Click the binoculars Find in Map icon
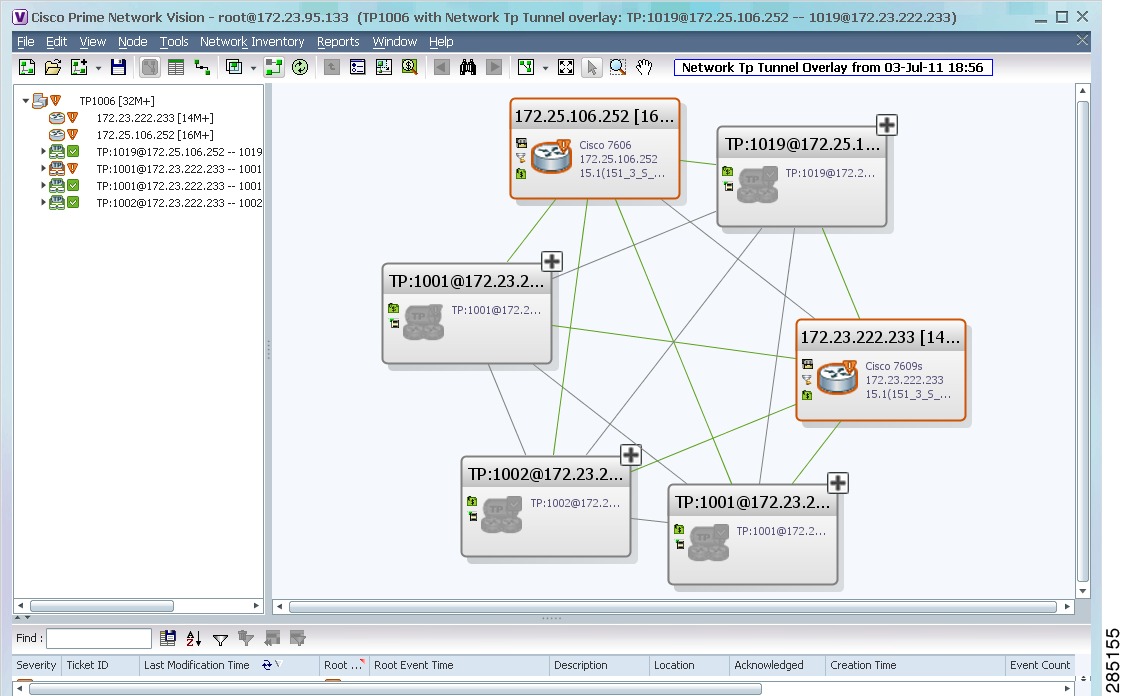1124x696 pixels. (x=467, y=67)
